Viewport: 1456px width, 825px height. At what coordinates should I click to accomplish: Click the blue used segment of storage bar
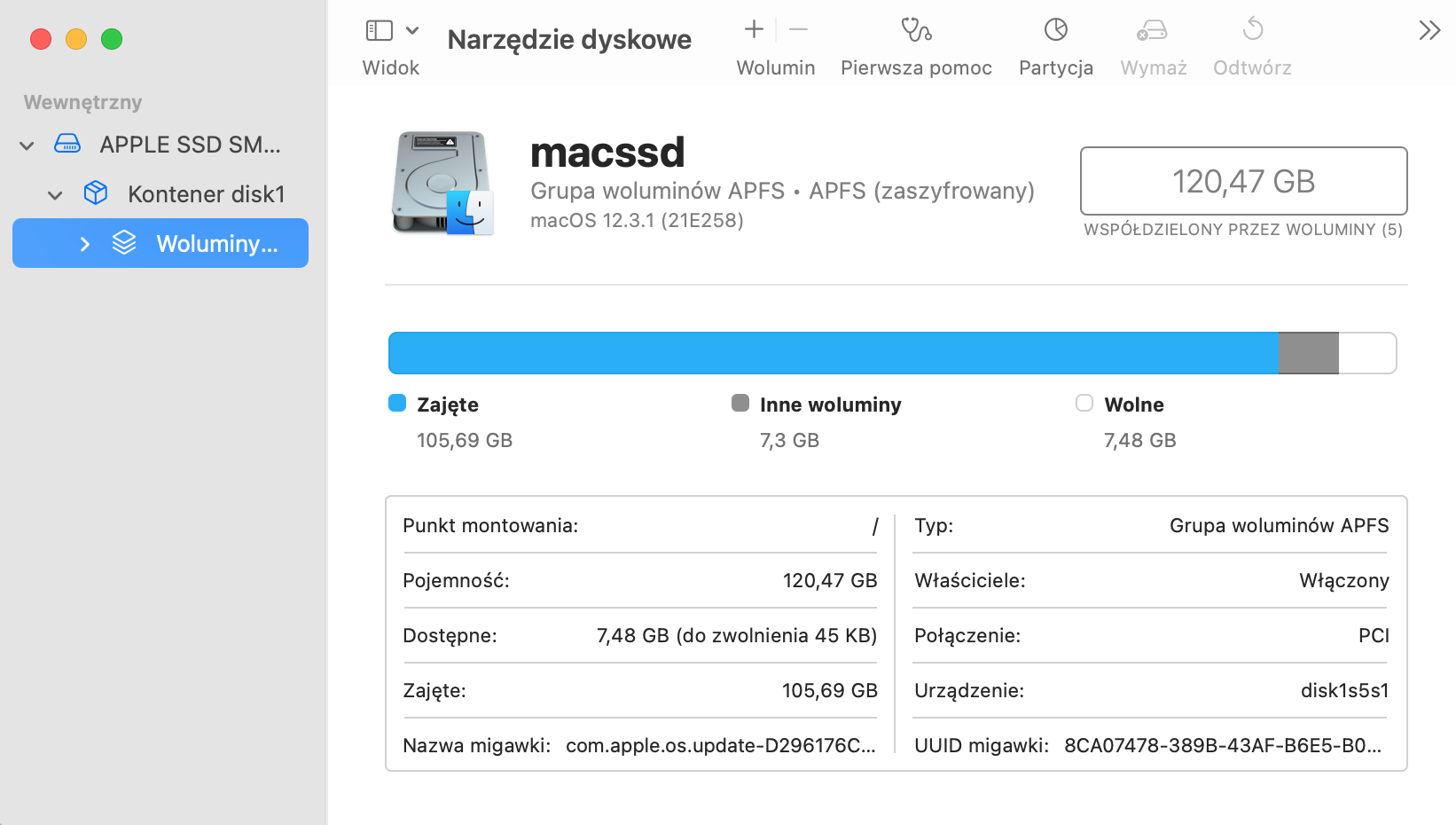click(x=834, y=353)
